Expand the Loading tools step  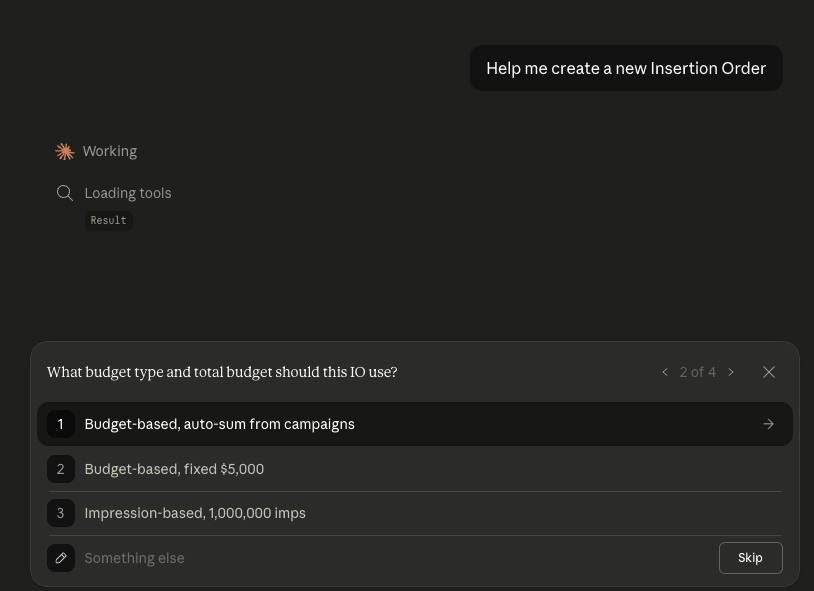click(128, 193)
